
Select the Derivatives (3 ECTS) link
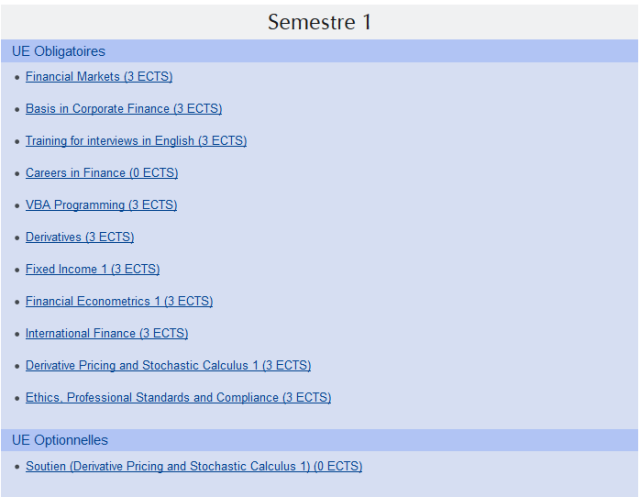pyautogui.click(x=80, y=237)
